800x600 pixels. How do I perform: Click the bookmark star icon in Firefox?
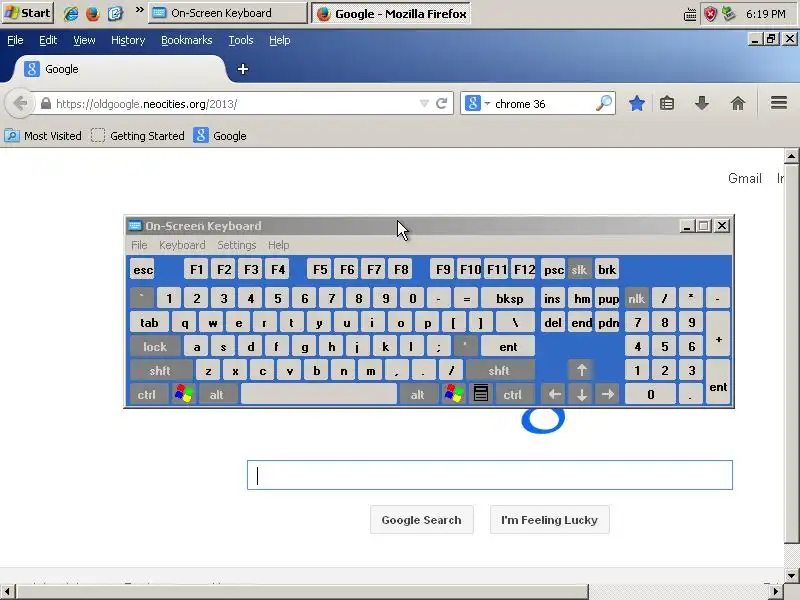coord(636,104)
